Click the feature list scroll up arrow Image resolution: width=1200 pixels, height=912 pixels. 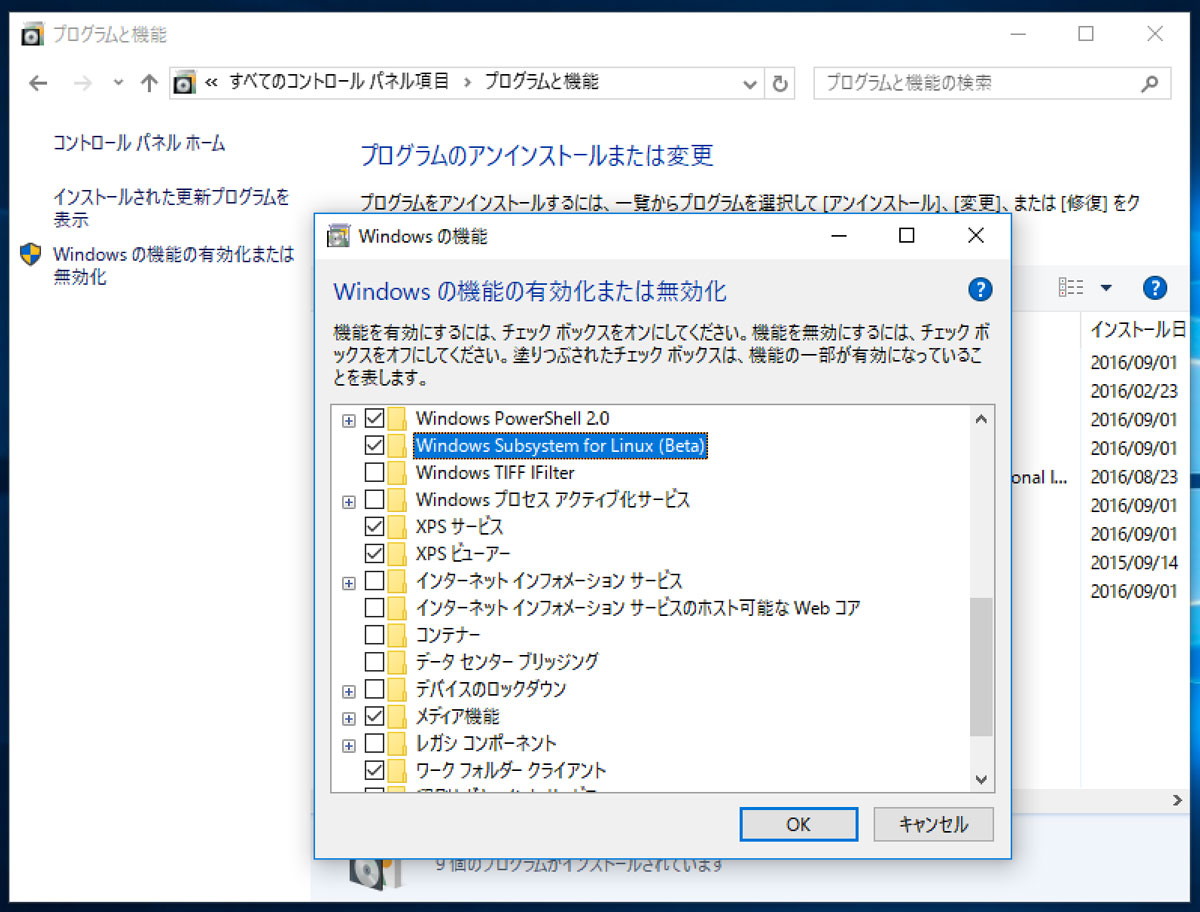click(981, 419)
